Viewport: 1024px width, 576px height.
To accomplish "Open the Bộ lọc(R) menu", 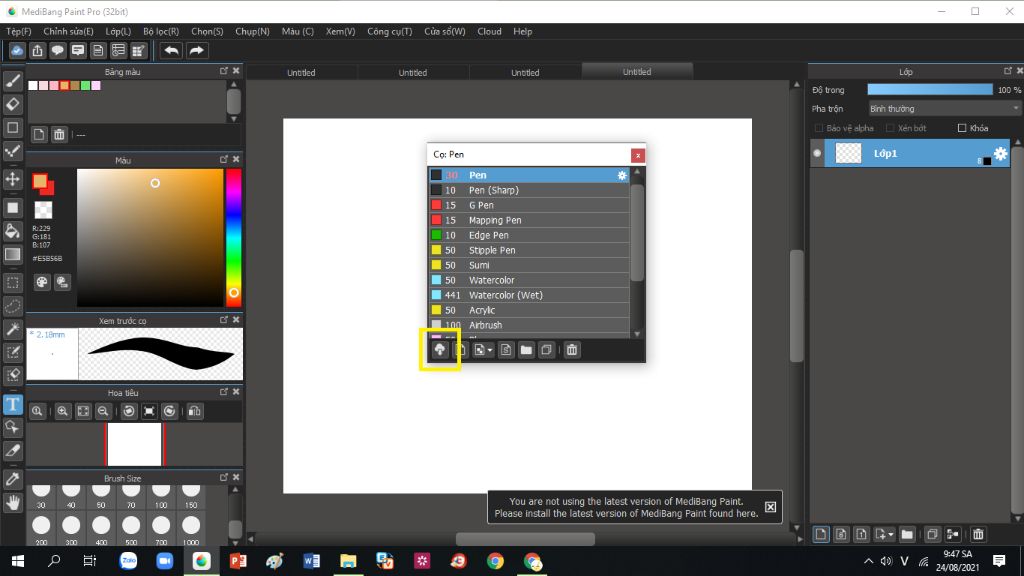I will [161, 31].
